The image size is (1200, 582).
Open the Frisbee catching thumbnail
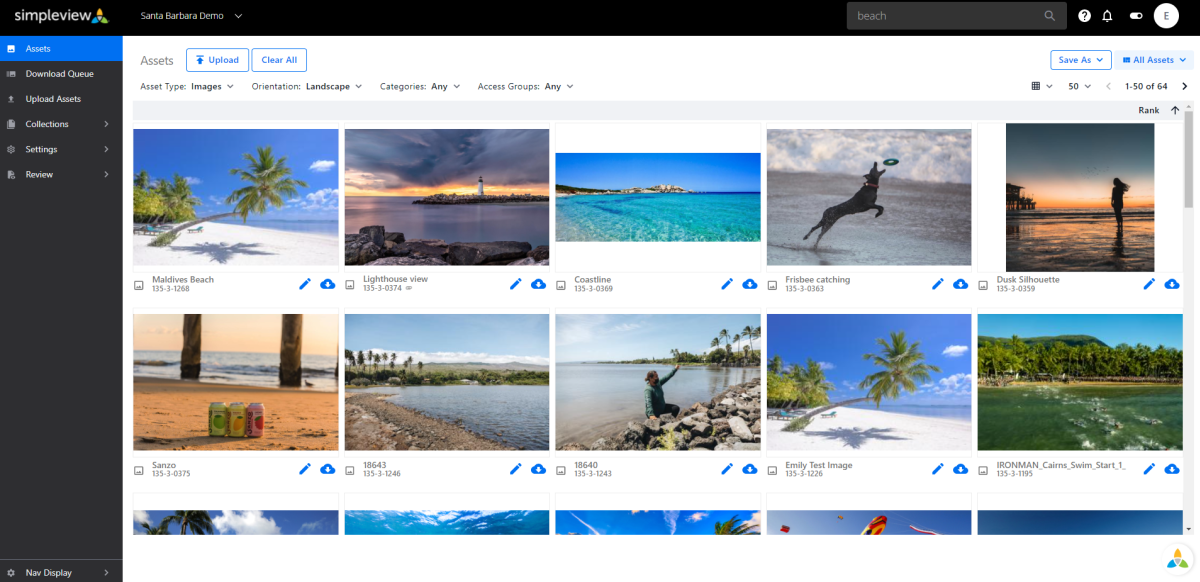(x=869, y=197)
